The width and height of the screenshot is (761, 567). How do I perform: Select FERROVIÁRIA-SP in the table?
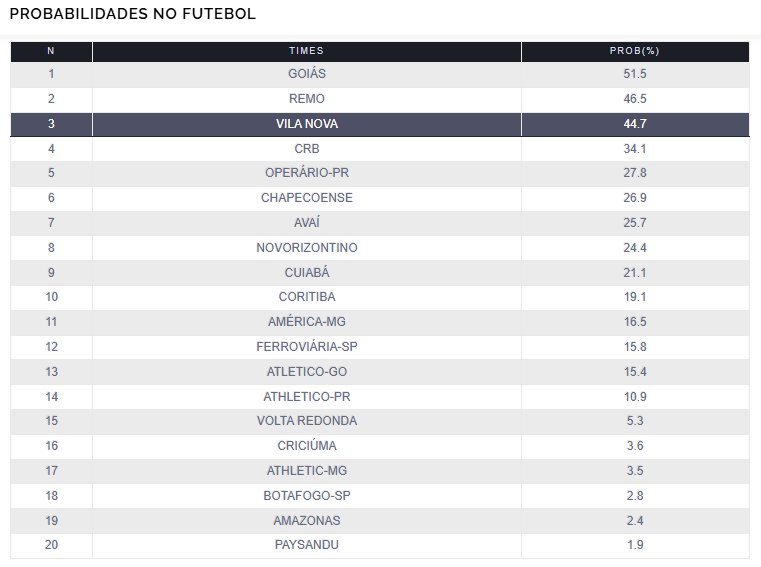point(307,347)
